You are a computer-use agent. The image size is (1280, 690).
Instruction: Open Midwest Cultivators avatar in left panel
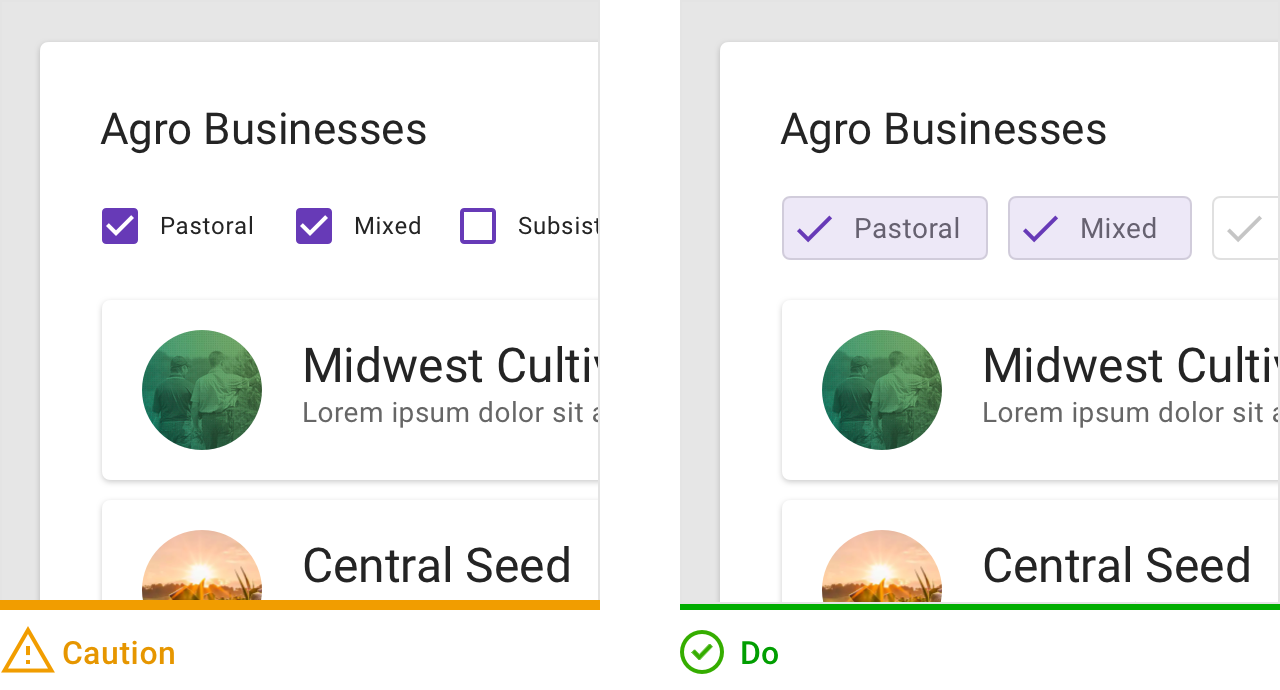(x=202, y=390)
